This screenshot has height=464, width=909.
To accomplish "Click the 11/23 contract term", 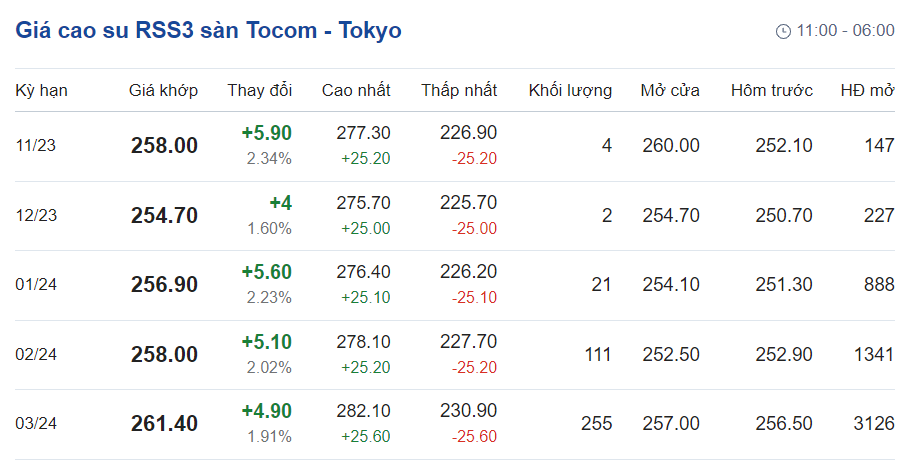I will click(x=36, y=146).
